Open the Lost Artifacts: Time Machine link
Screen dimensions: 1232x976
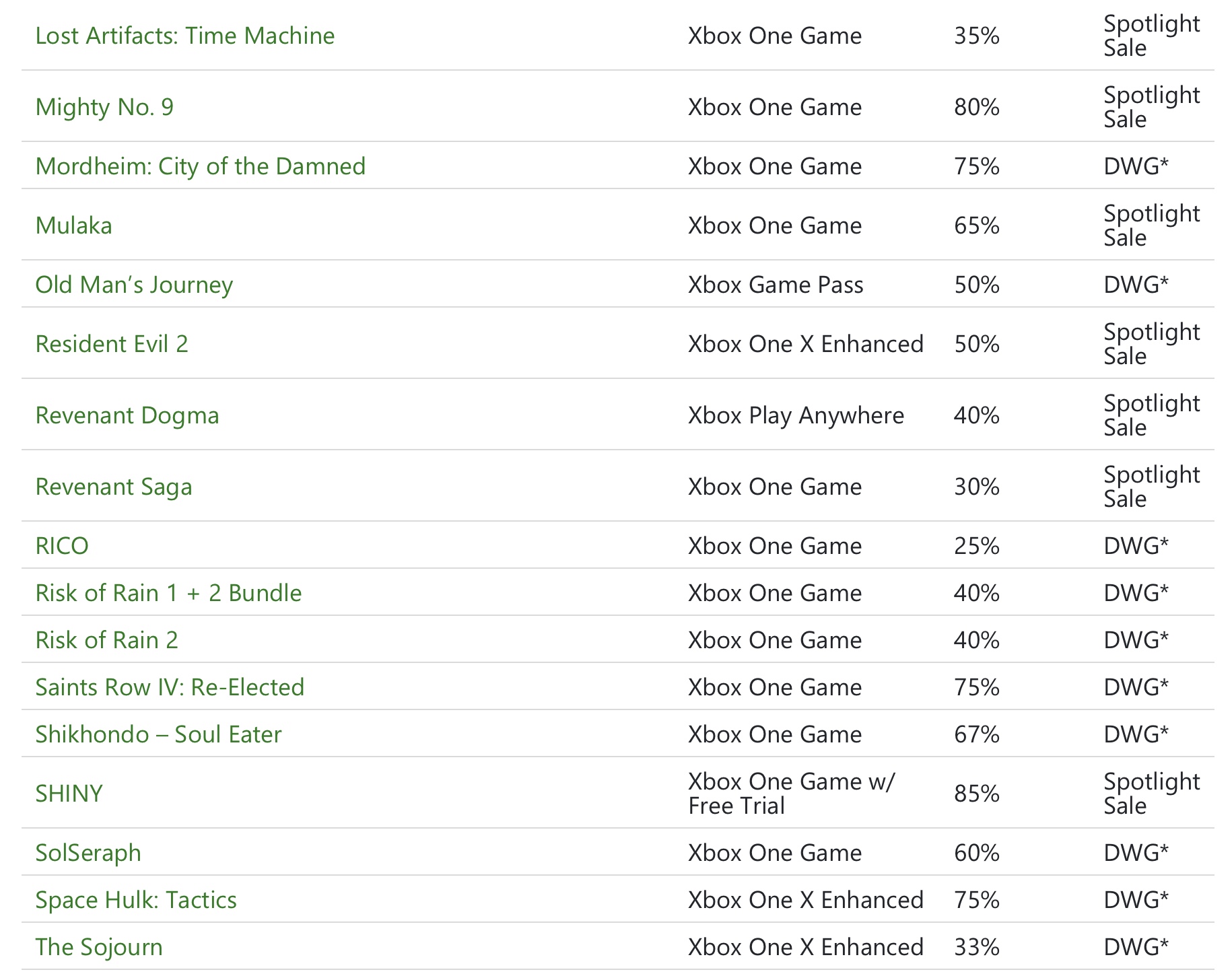click(x=184, y=36)
